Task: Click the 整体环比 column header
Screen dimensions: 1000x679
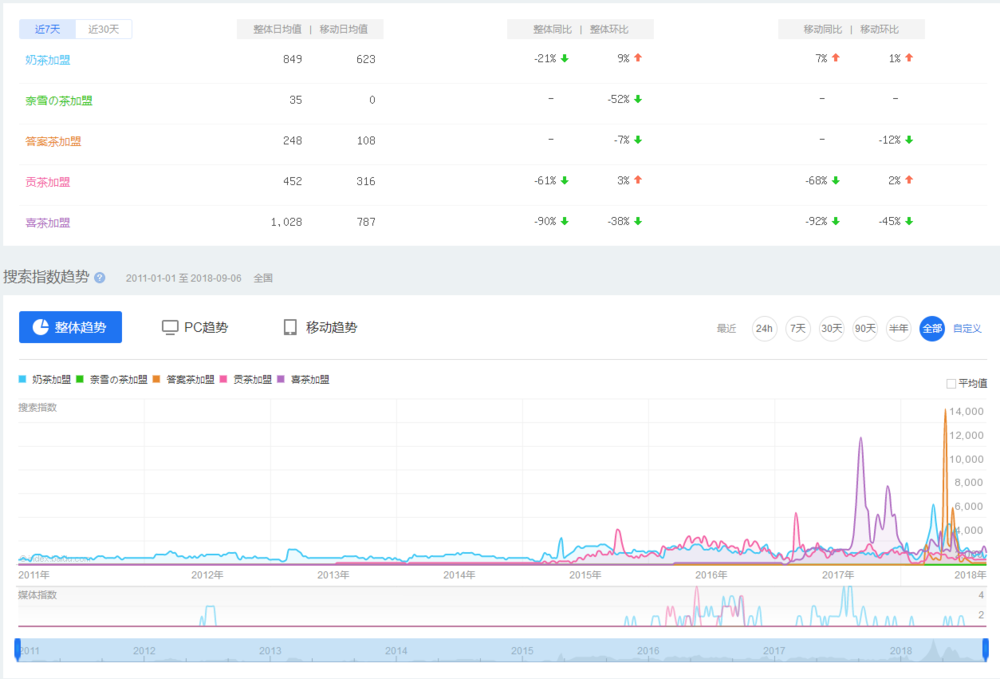Action: click(609, 29)
